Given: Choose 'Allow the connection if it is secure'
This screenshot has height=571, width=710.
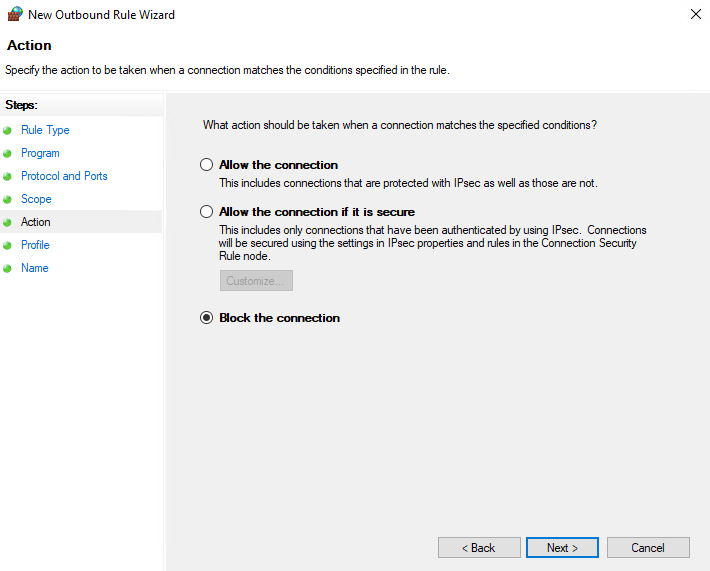Looking at the screenshot, I should point(207,212).
